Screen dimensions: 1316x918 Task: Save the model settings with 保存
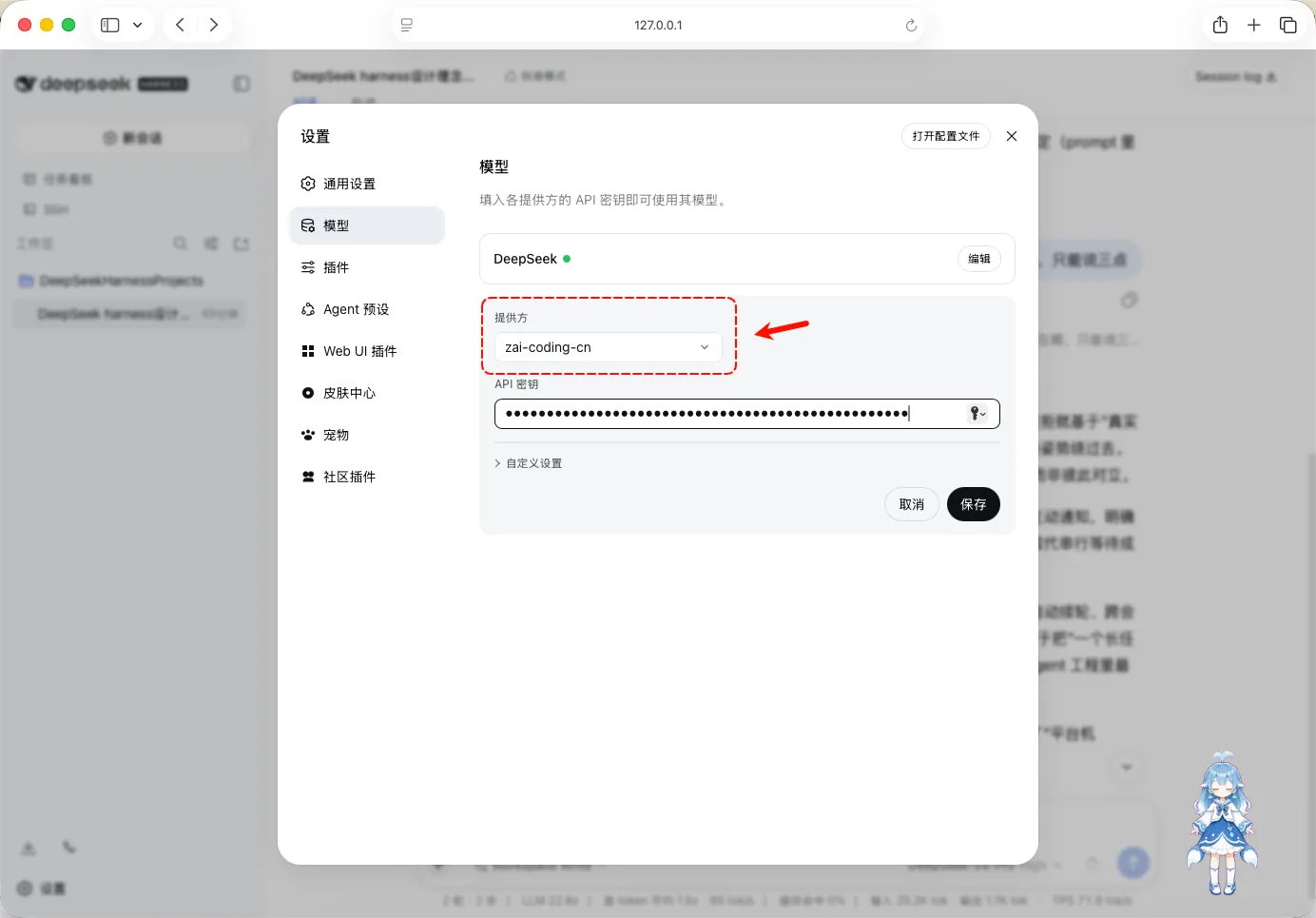[x=974, y=504]
